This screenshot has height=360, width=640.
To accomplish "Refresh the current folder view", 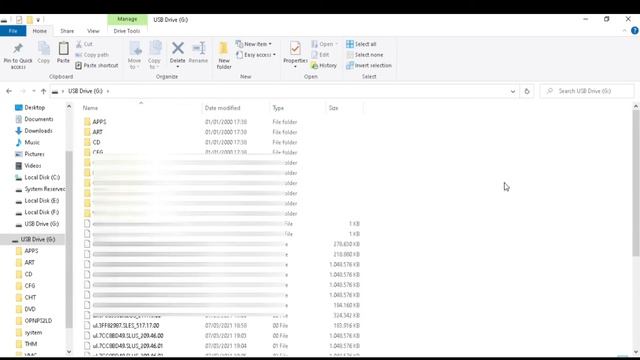I will click(x=527, y=91).
